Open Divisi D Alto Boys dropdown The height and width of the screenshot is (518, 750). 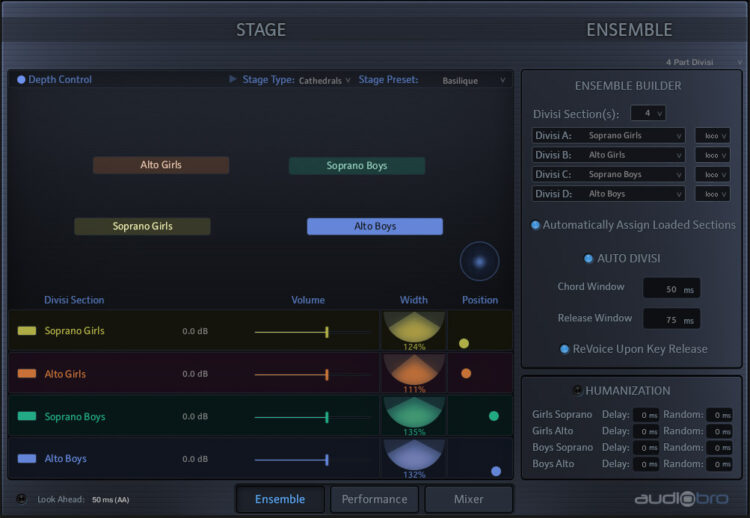[608, 194]
